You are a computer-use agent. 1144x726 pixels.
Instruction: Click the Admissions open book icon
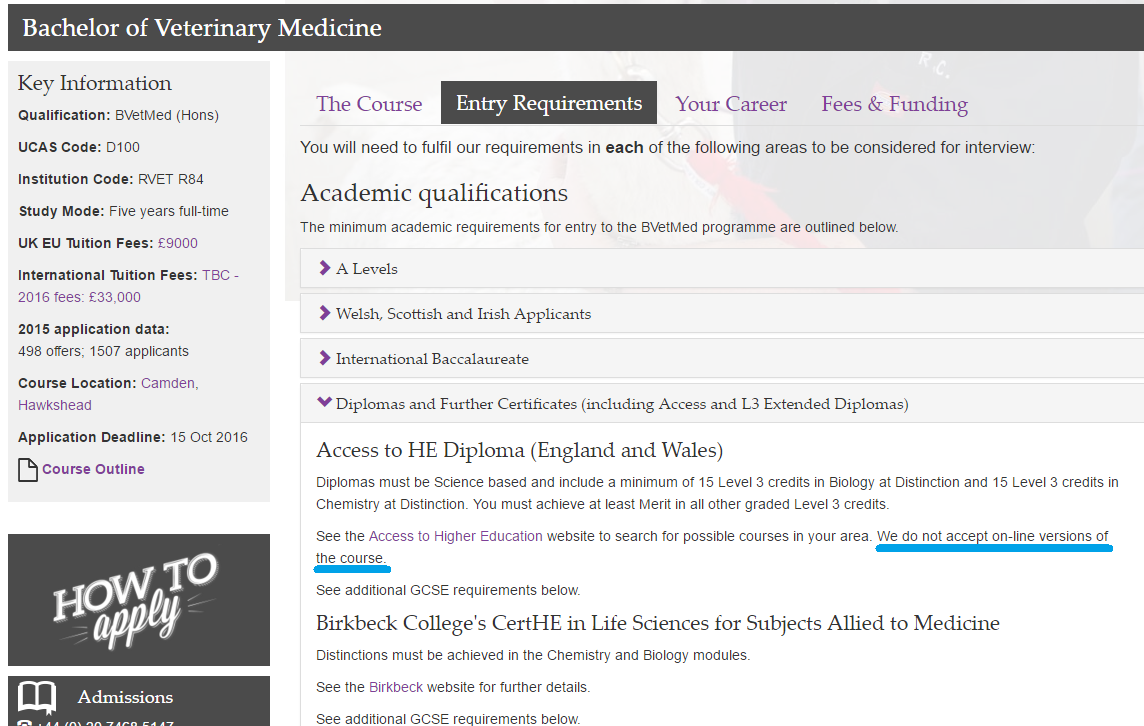pos(36,697)
